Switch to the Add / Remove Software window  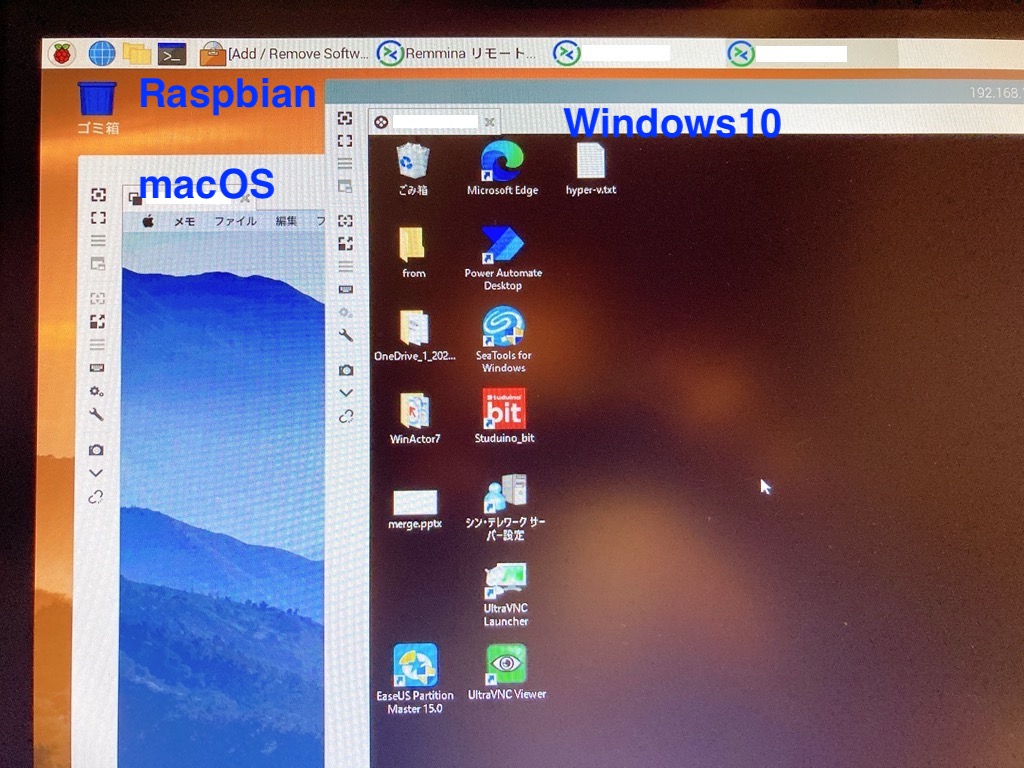pos(284,54)
